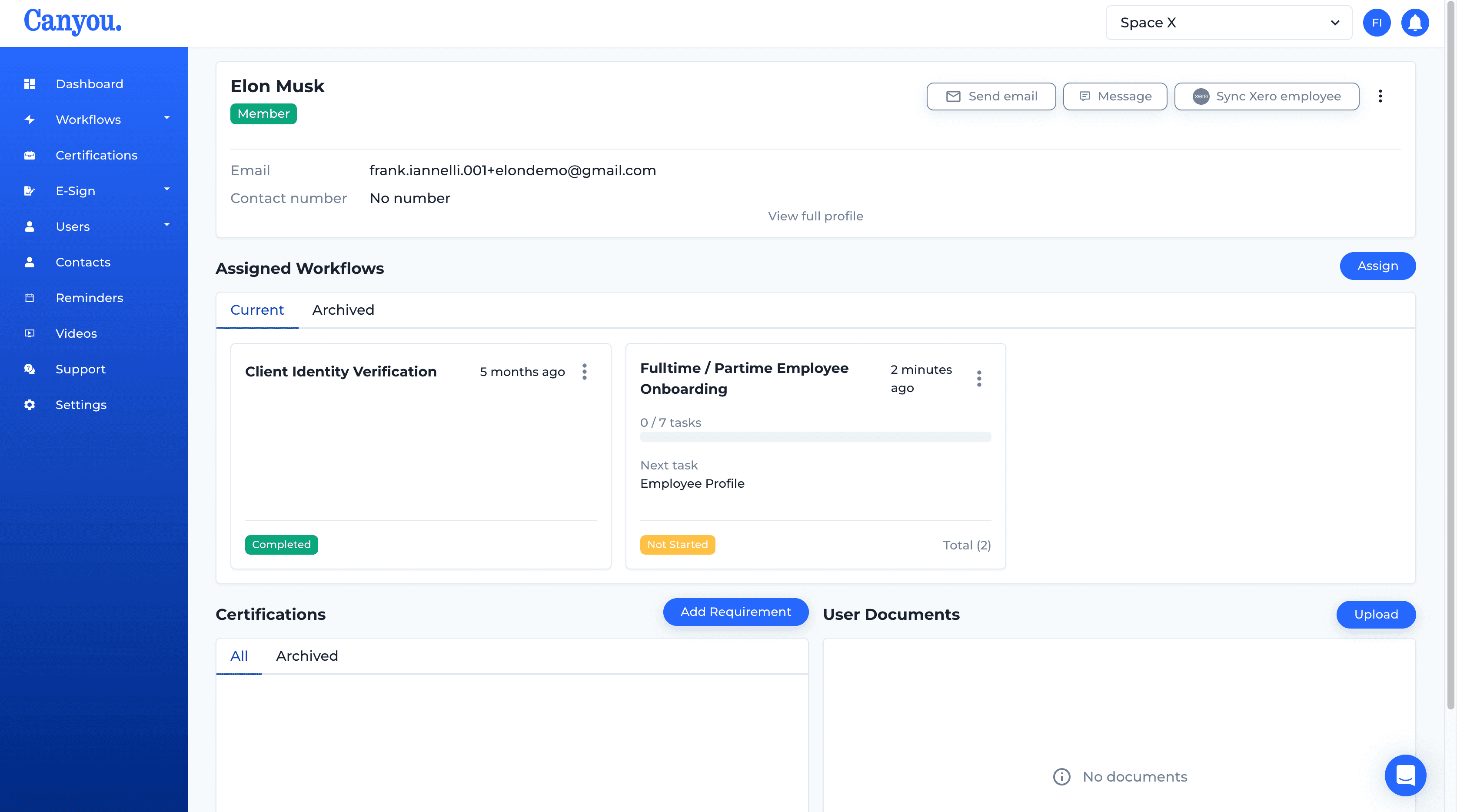Switch to Archived certifications tab
Viewport: 1457px width, 812px height.
click(x=306, y=656)
